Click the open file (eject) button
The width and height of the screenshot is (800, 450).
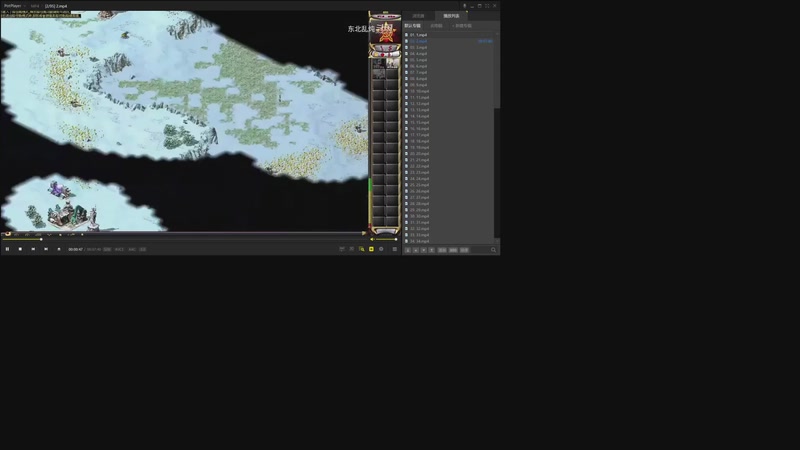59,249
